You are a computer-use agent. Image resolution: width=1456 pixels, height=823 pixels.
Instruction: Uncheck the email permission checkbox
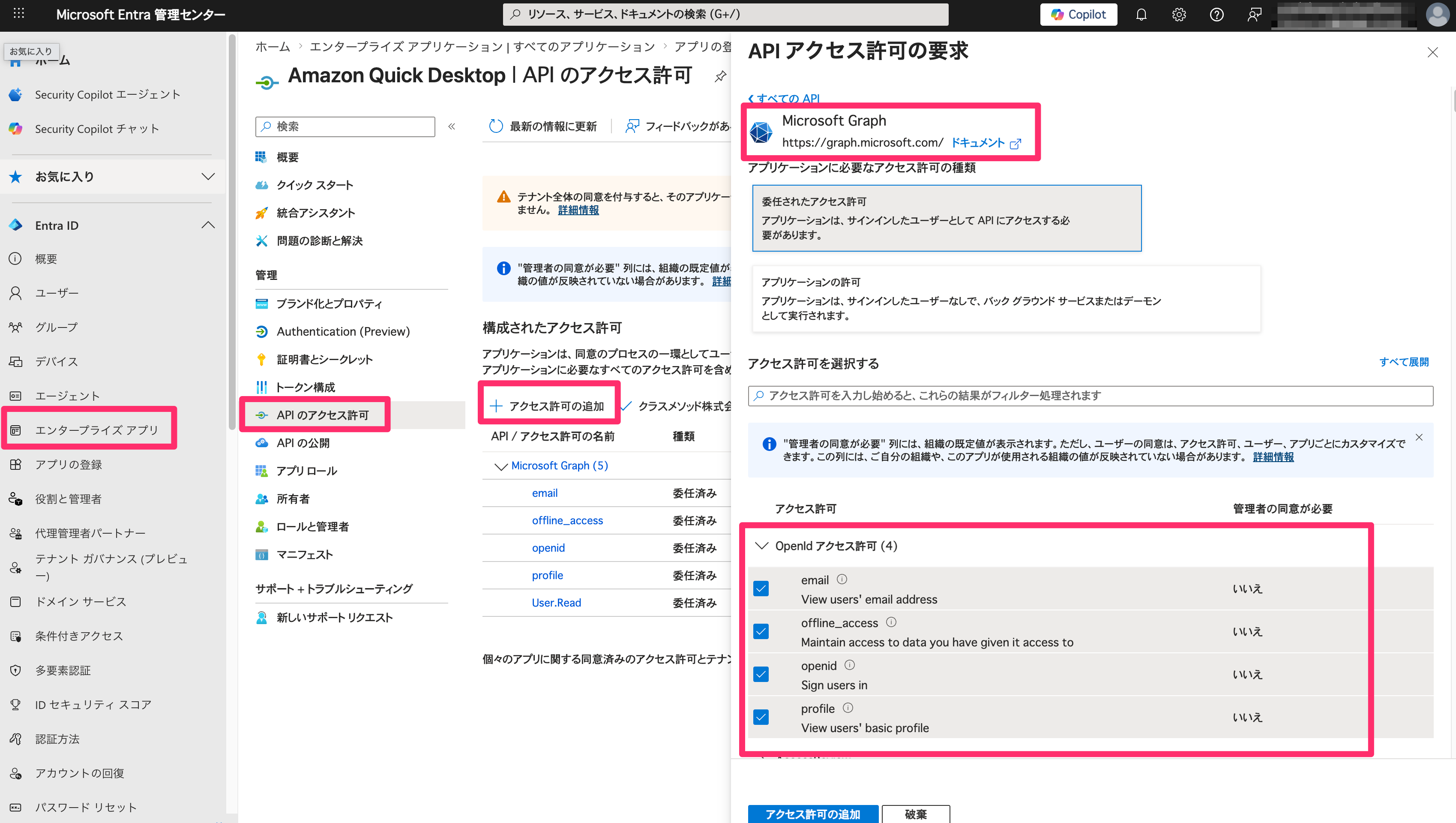[x=761, y=589]
